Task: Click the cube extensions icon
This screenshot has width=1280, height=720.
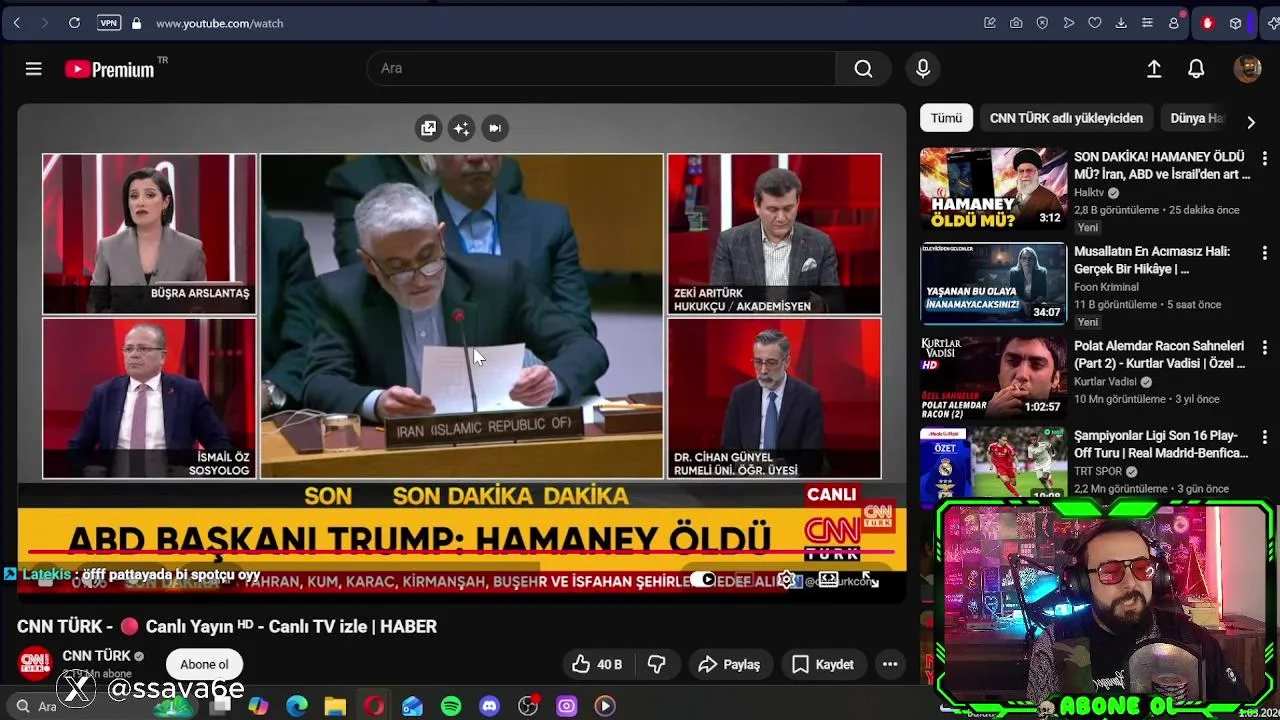Action: coord(1236,23)
